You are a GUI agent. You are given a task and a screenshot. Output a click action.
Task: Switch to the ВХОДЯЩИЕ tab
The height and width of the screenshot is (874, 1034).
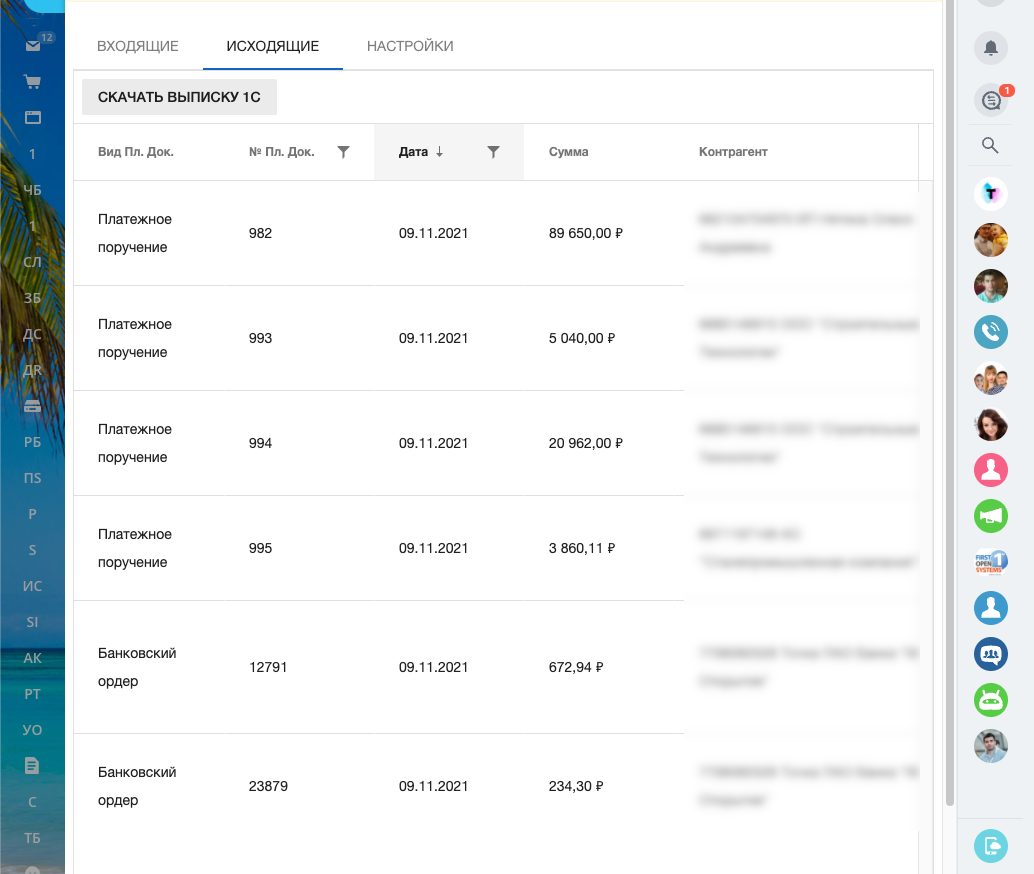pyautogui.click(x=138, y=46)
